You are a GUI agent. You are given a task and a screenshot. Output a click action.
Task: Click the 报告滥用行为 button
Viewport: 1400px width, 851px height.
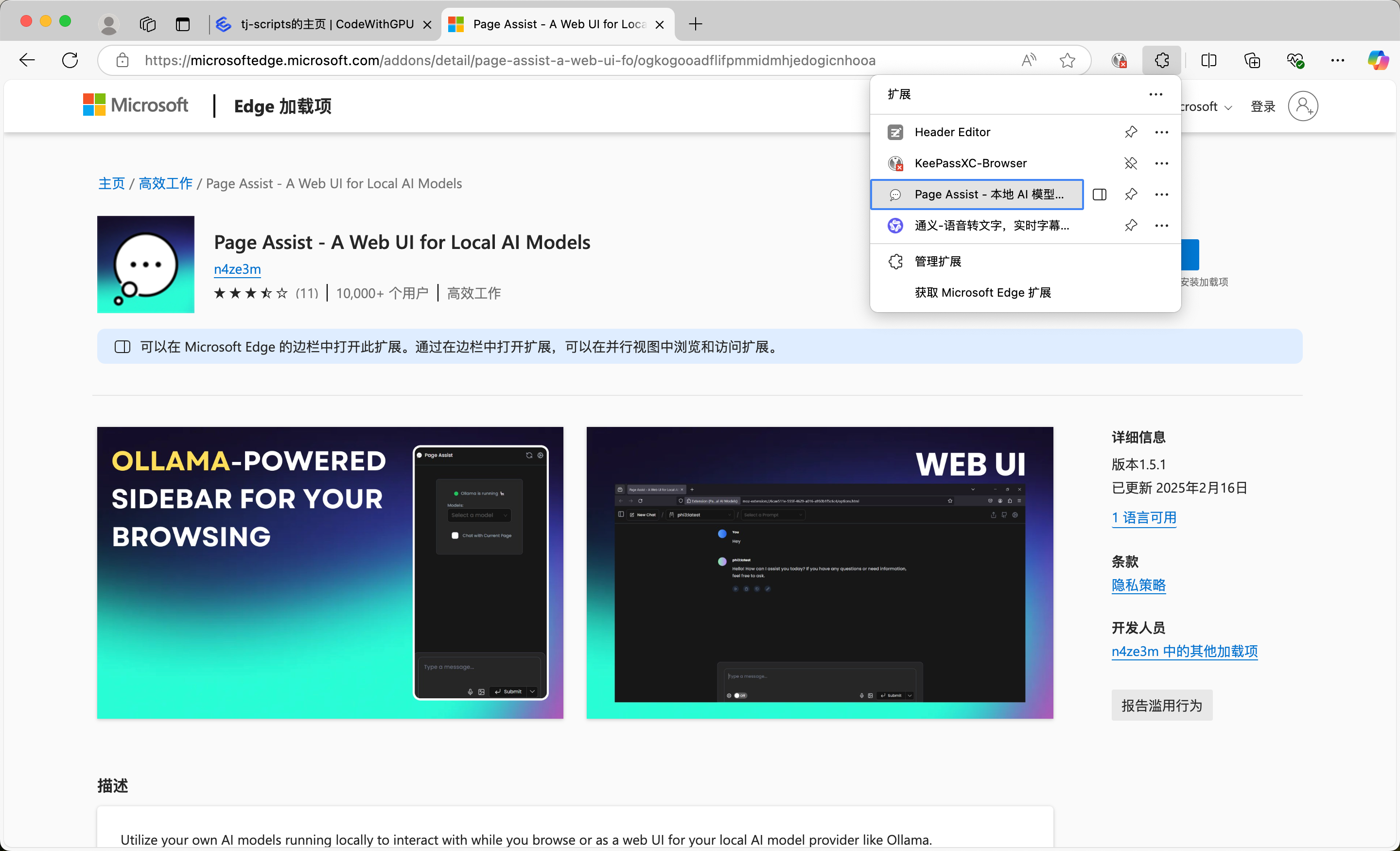pyautogui.click(x=1161, y=706)
